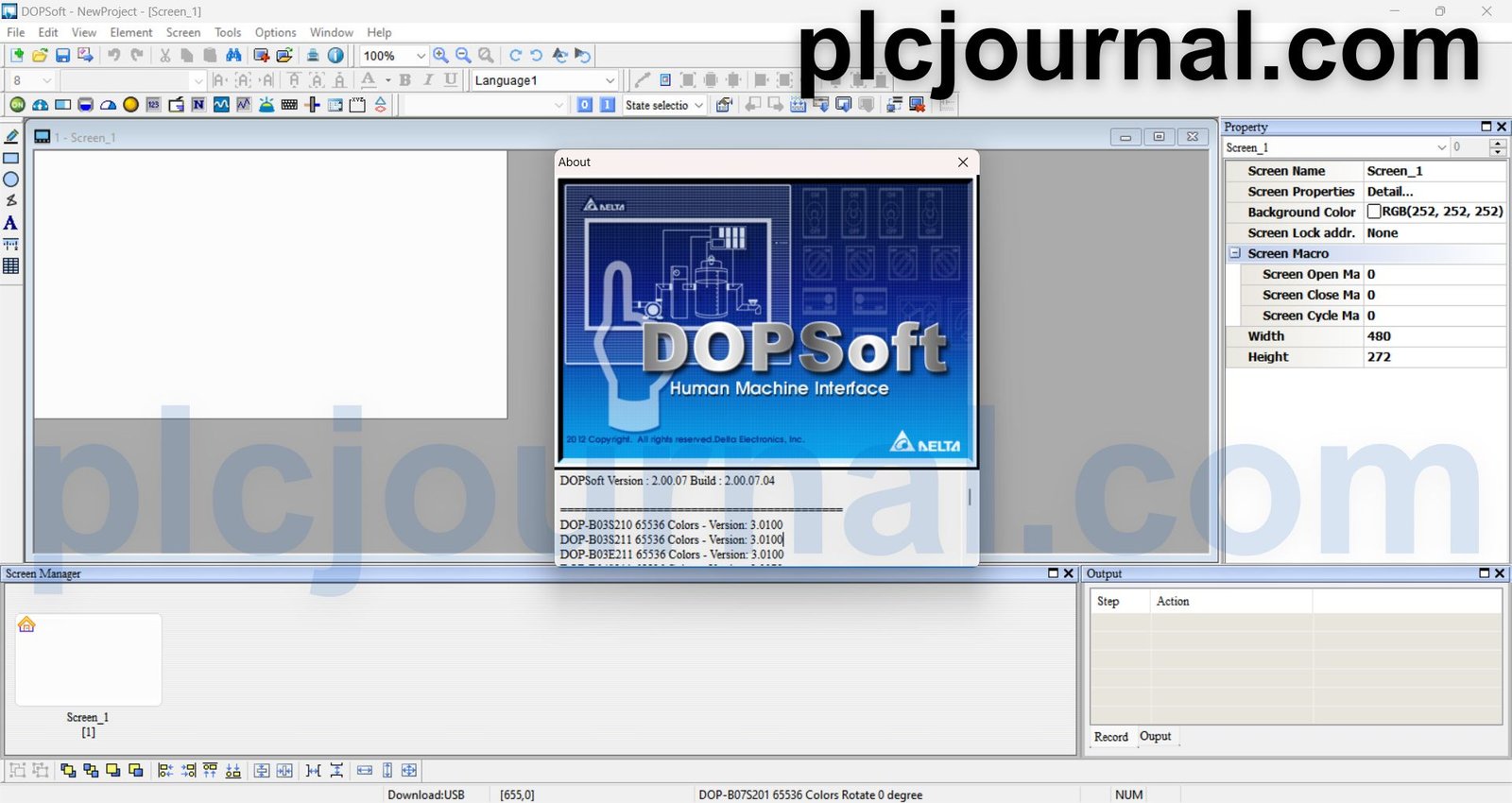Select the rectangle drawing tool
Image resolution: width=1512 pixels, height=803 pixels.
tap(11, 158)
